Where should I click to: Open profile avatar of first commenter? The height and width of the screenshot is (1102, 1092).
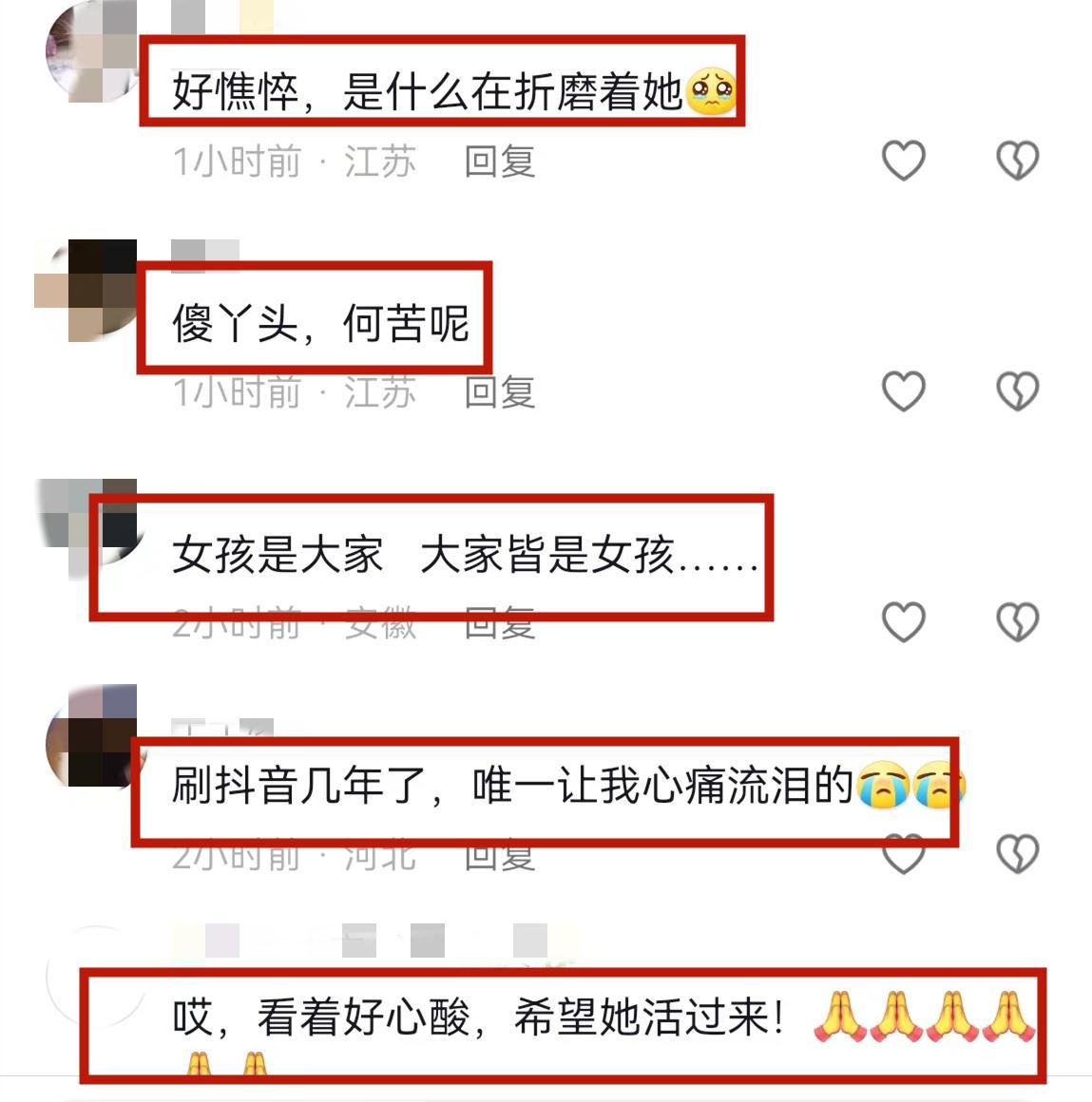click(x=93, y=50)
